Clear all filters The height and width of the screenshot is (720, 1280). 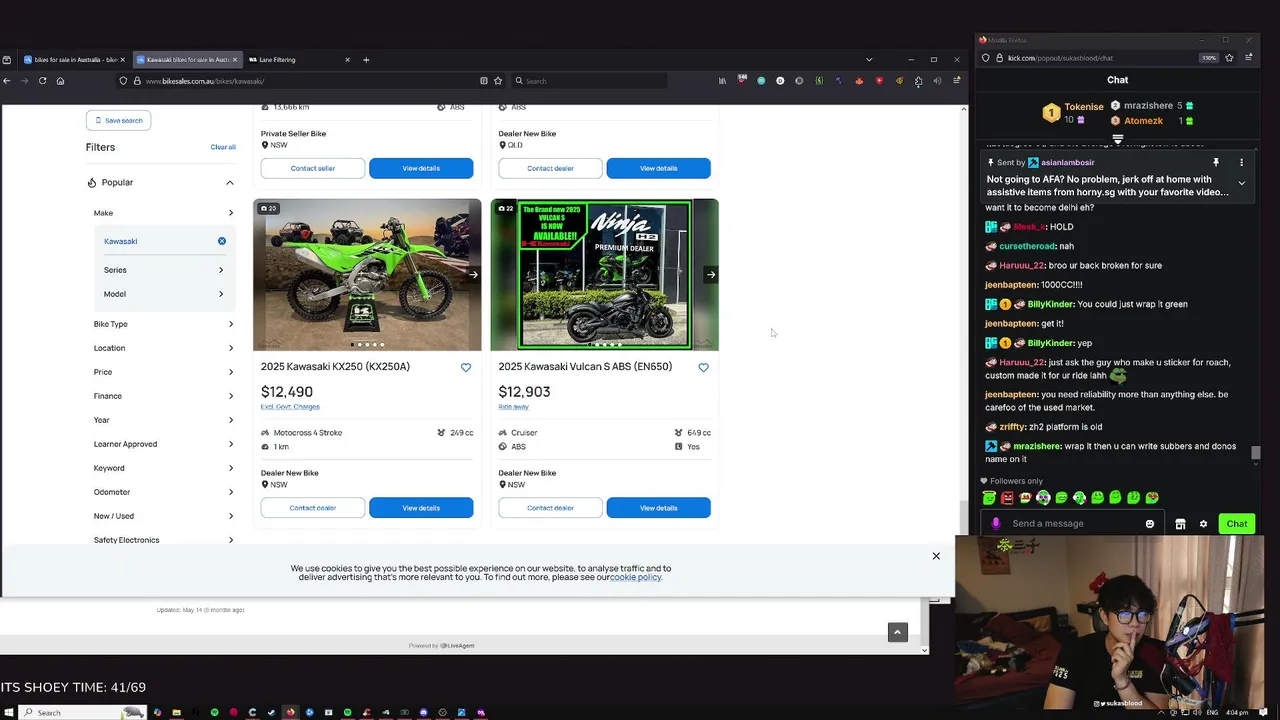[x=223, y=147]
